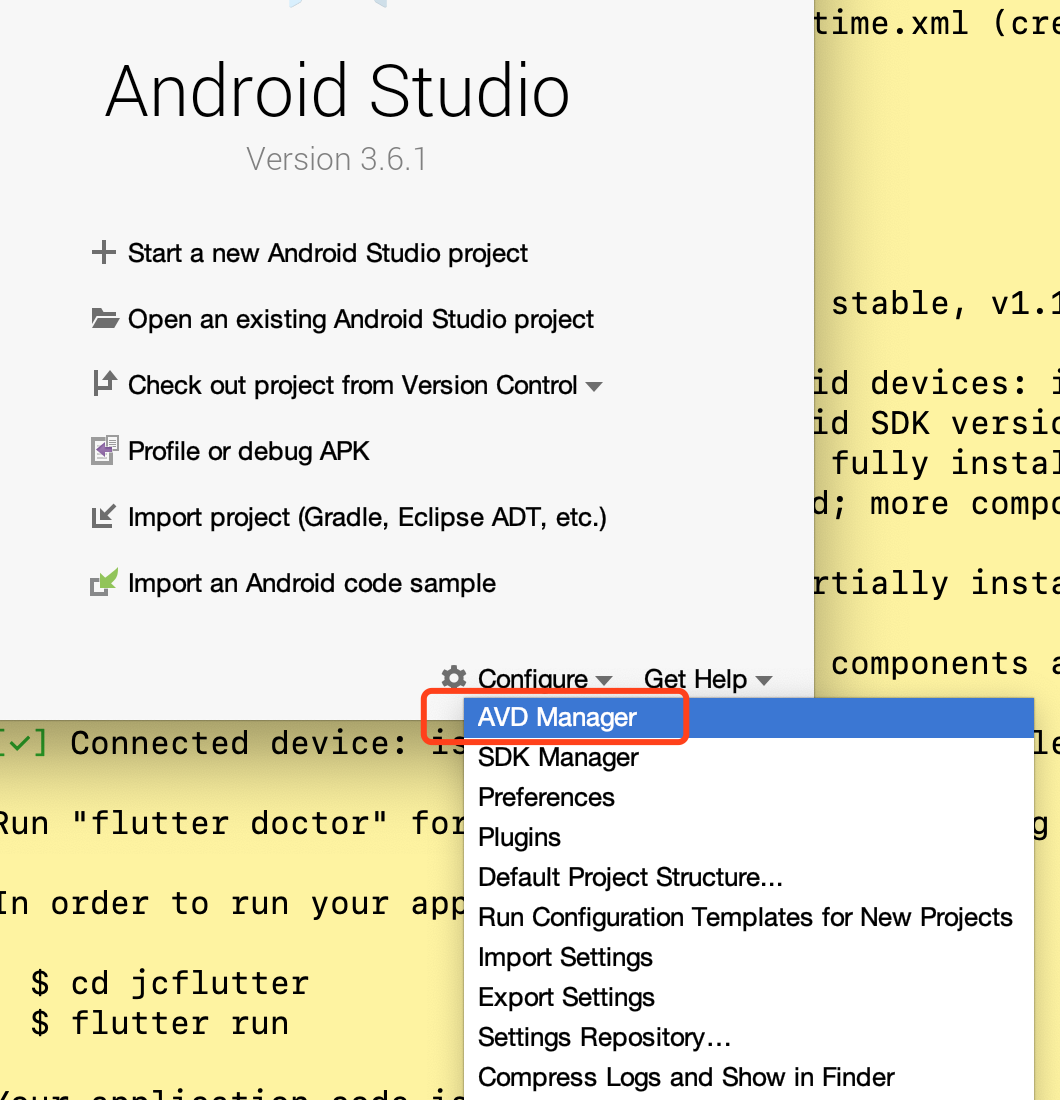The height and width of the screenshot is (1100, 1060).
Task: Choose Import an Android code sample
Action: [x=311, y=583]
